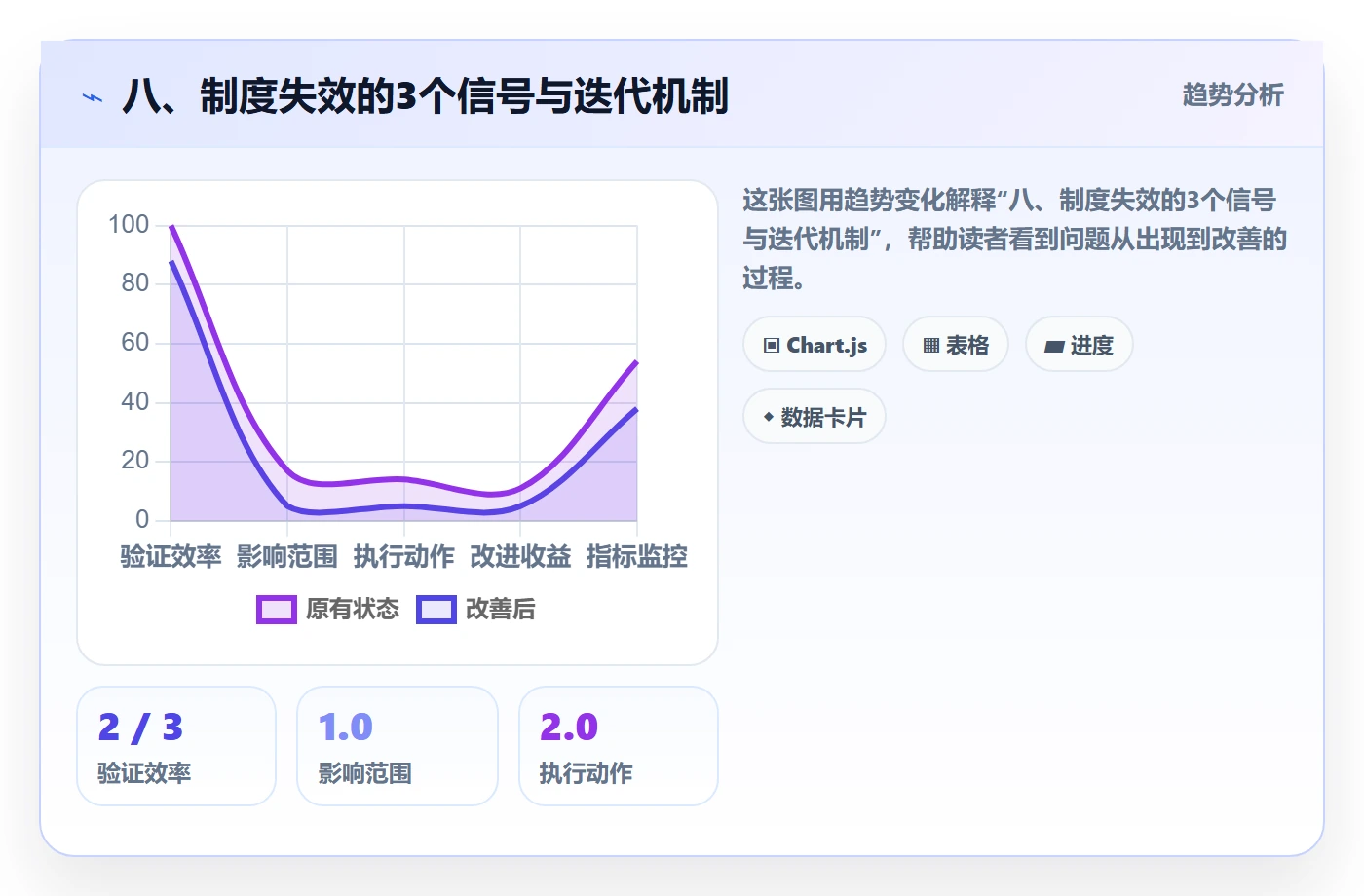Select the 进度 tag chip
This screenshot has height=896, width=1364.
(1080, 345)
